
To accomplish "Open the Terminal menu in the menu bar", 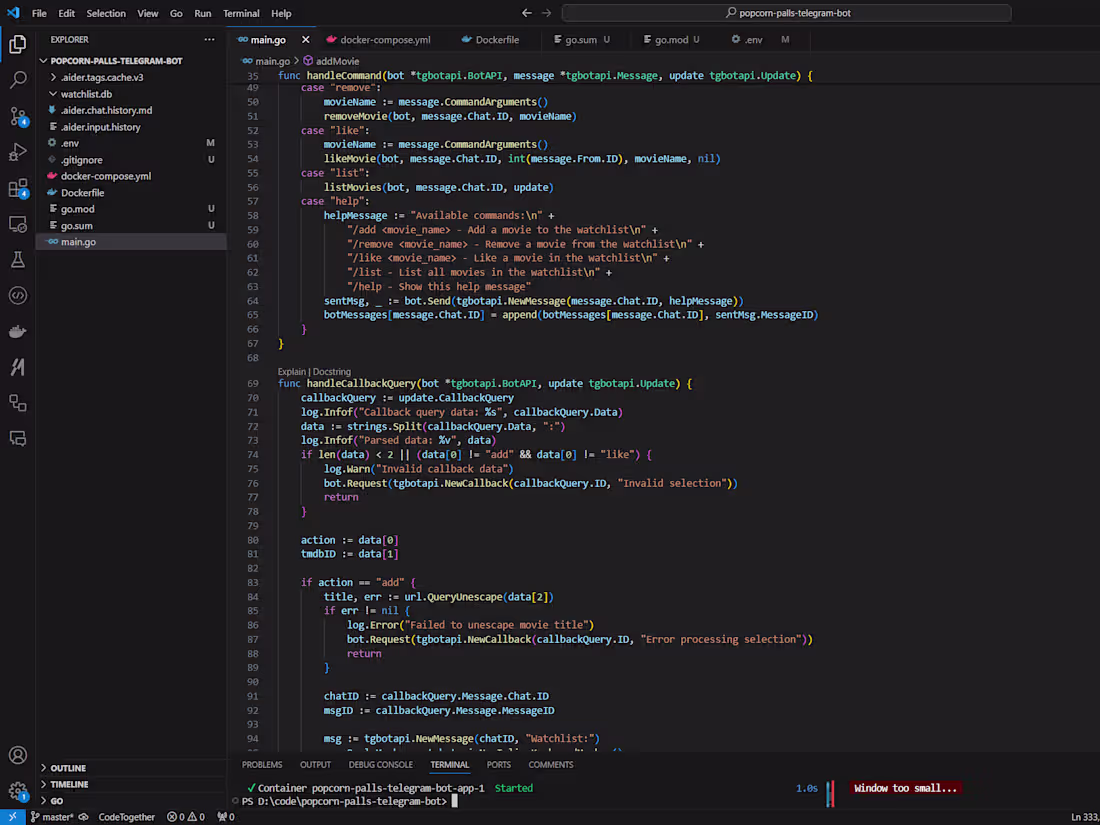I will pyautogui.click(x=241, y=13).
